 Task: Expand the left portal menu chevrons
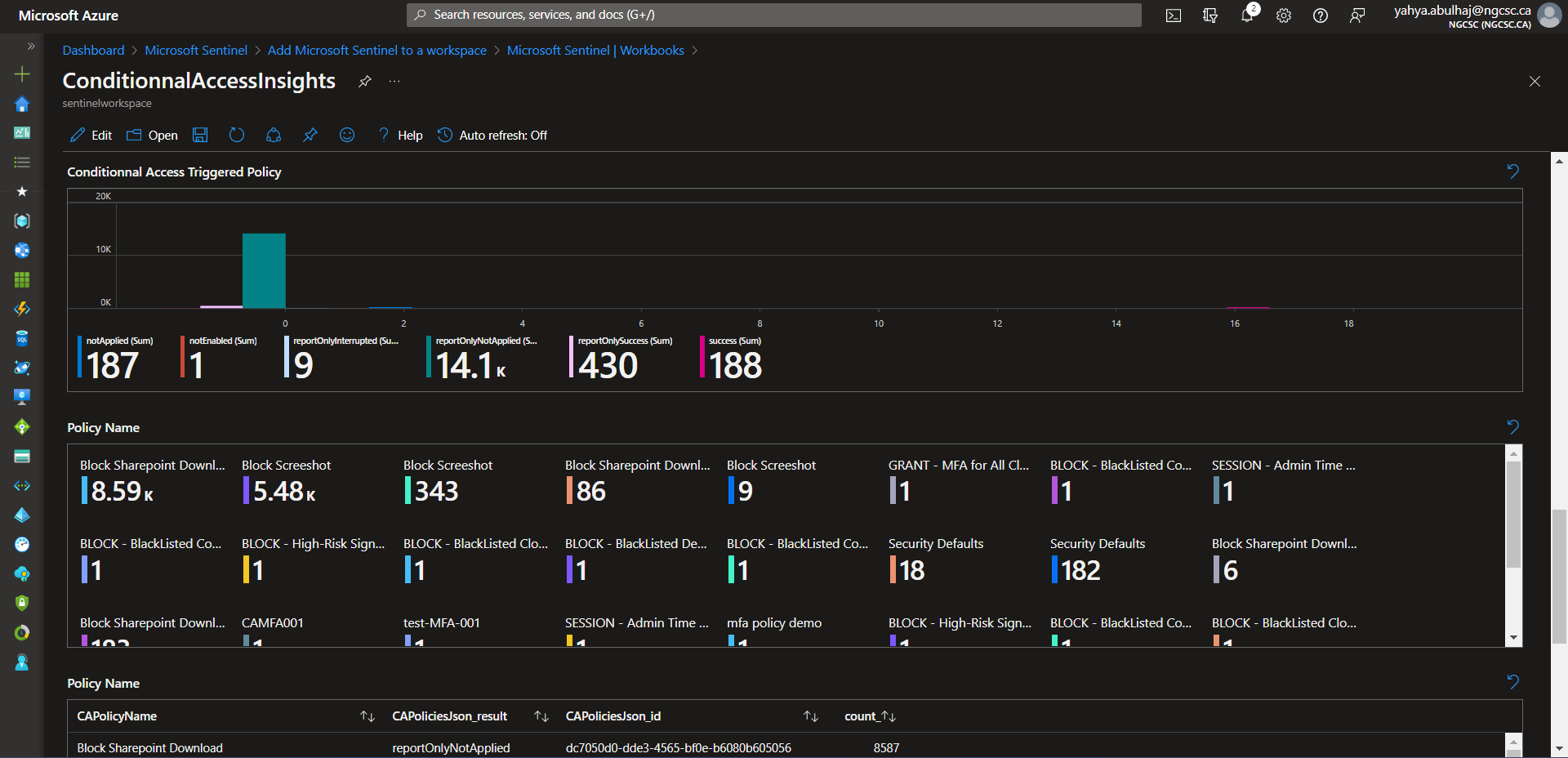tap(31, 47)
